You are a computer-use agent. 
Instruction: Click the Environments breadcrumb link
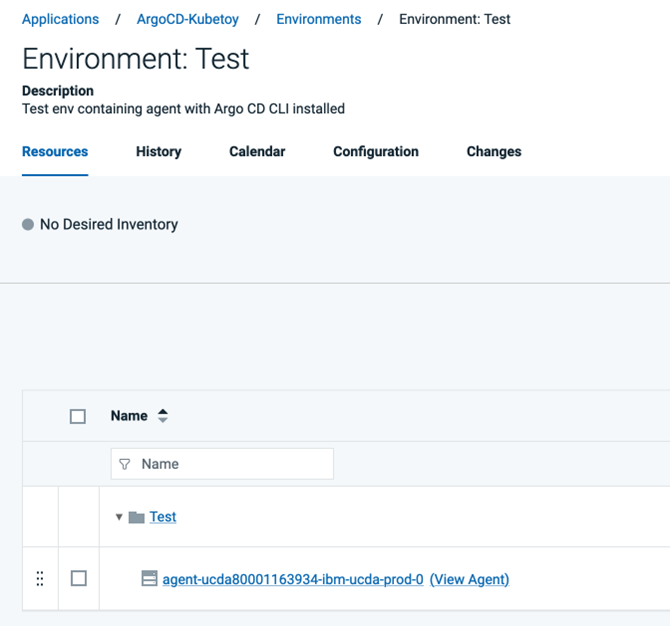point(319,19)
